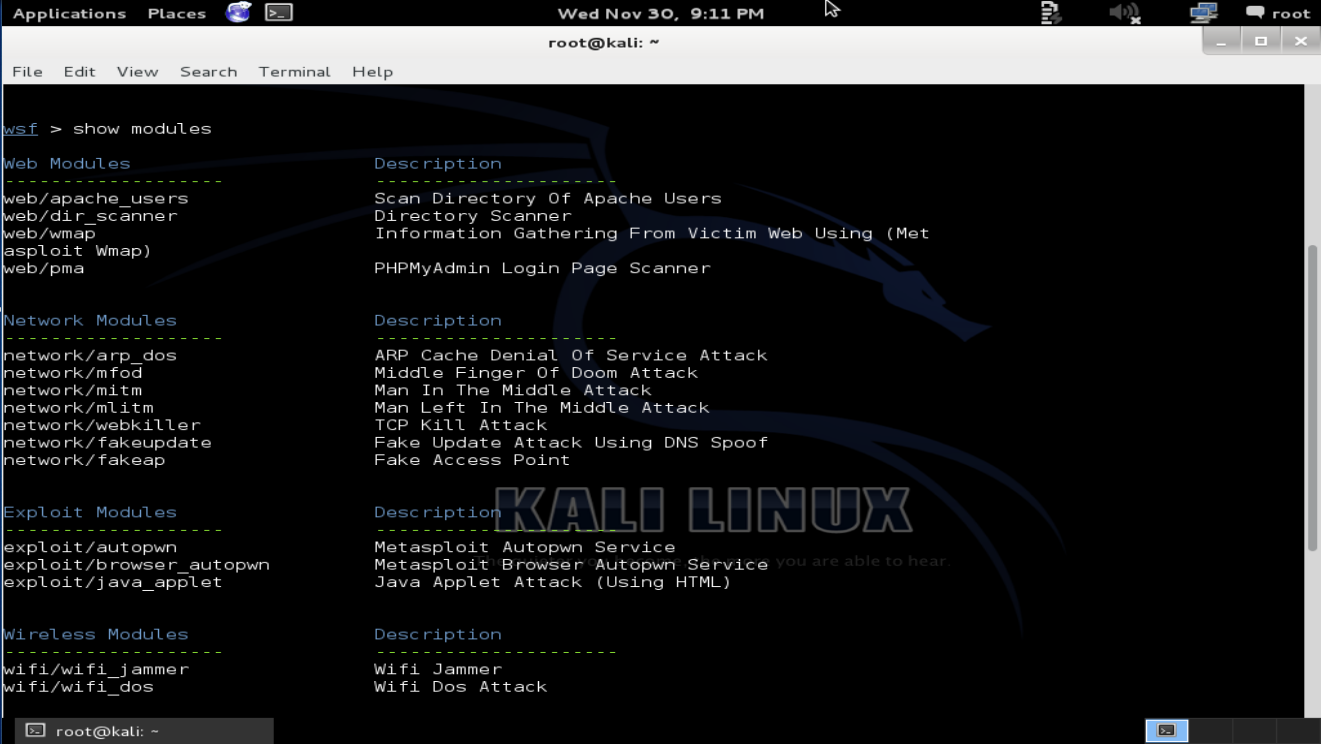Click the Wireless Modules heading
Screen dimensions: 1321x744
[95, 634]
